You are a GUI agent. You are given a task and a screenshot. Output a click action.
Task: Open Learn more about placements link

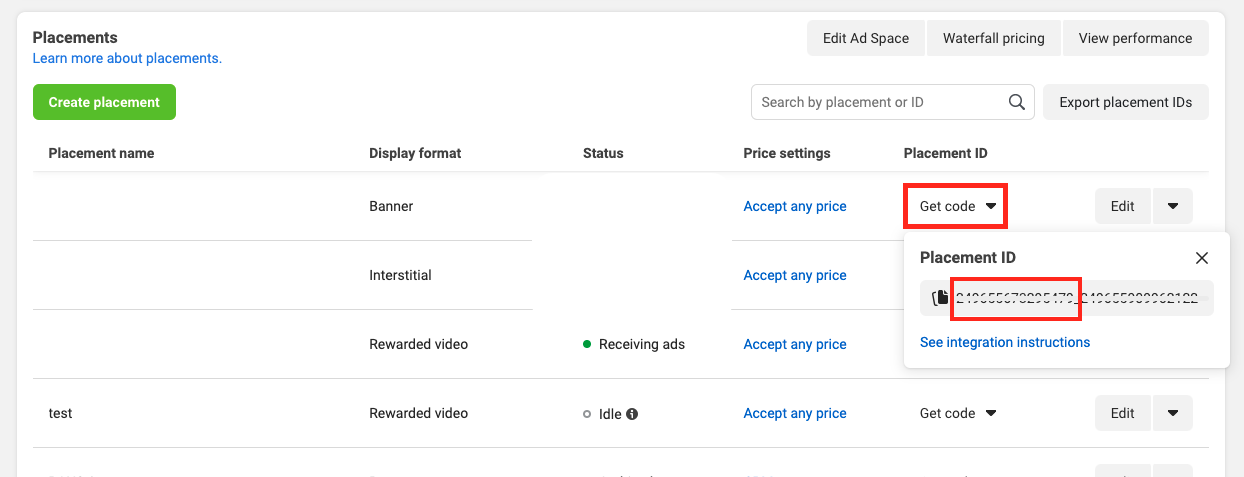point(127,58)
